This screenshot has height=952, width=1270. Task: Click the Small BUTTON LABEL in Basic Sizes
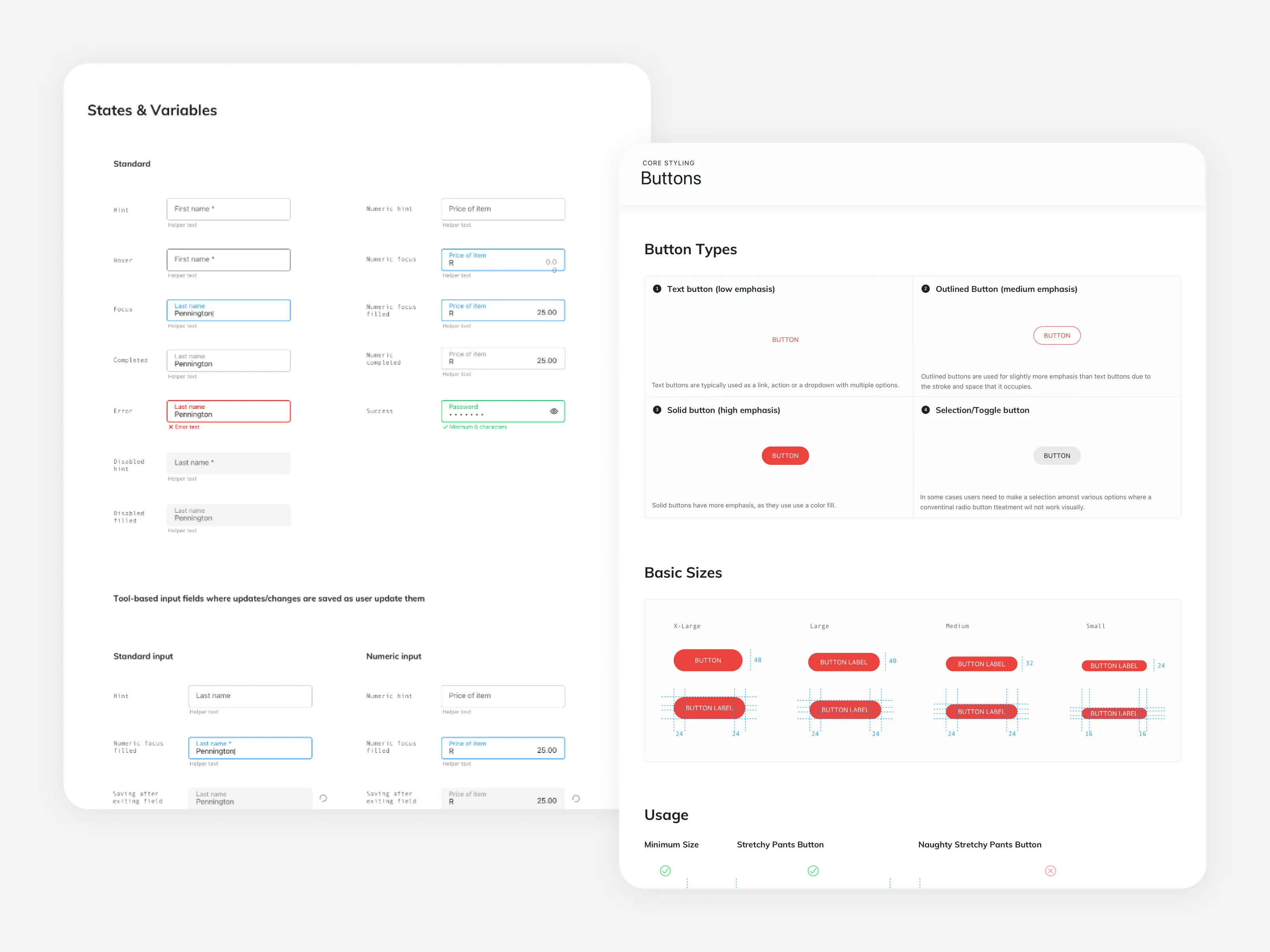pos(1114,666)
